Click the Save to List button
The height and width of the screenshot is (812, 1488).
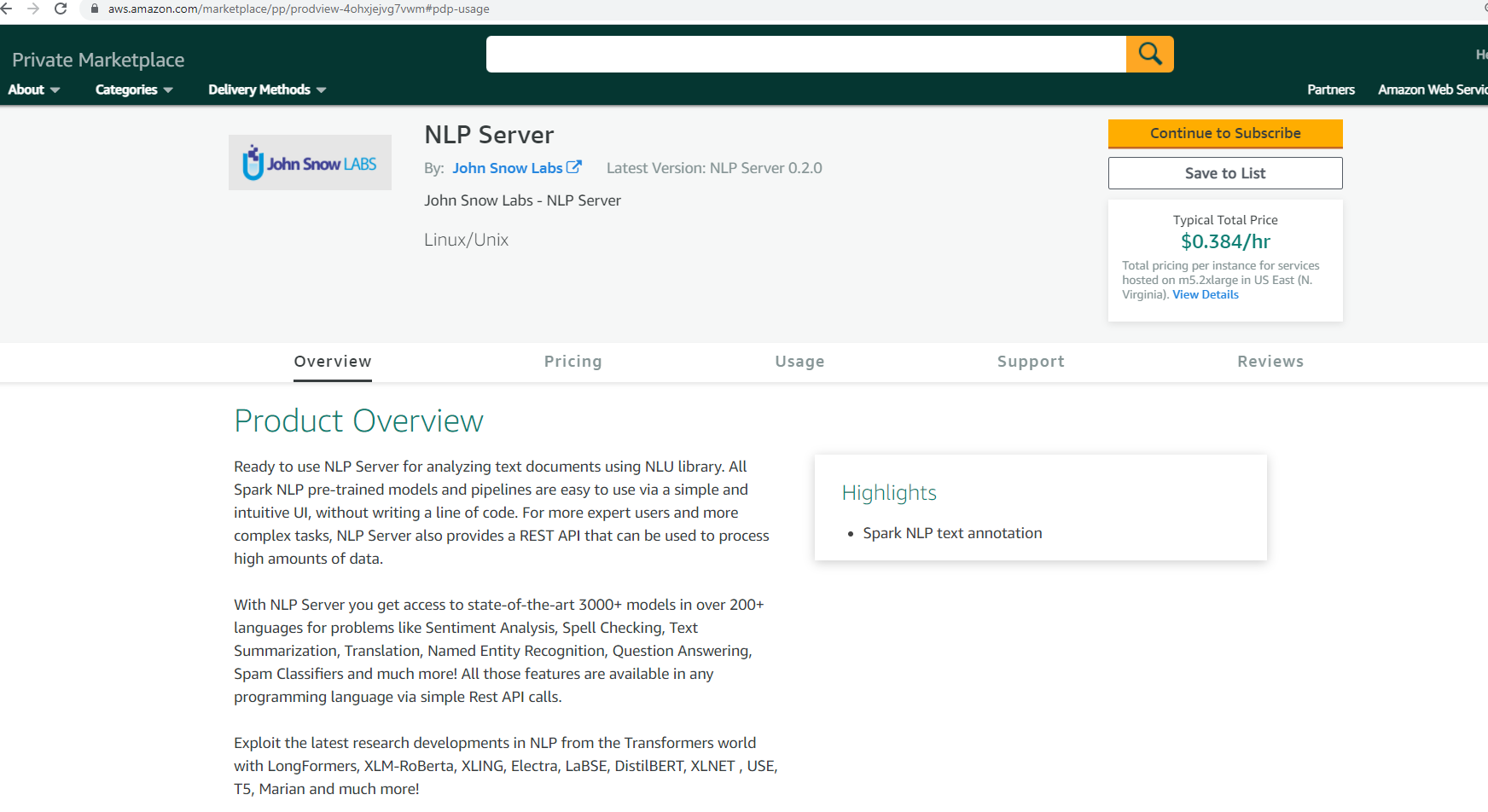point(1225,173)
